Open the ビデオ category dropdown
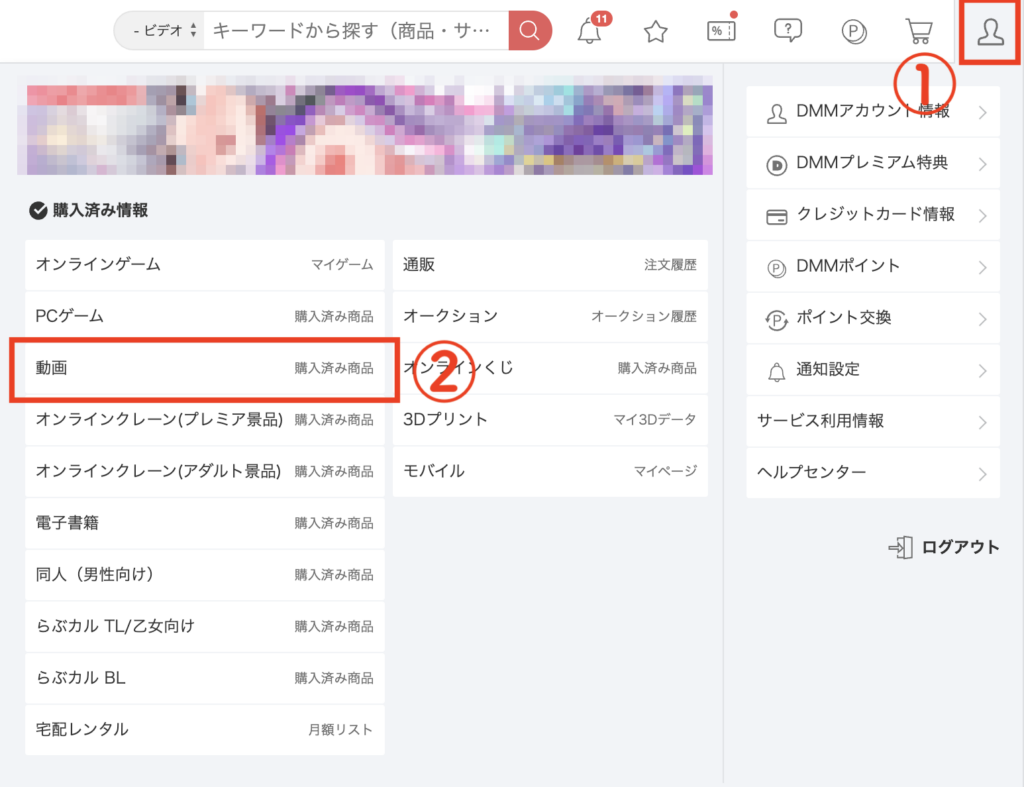This screenshot has width=1024, height=787. 159,31
